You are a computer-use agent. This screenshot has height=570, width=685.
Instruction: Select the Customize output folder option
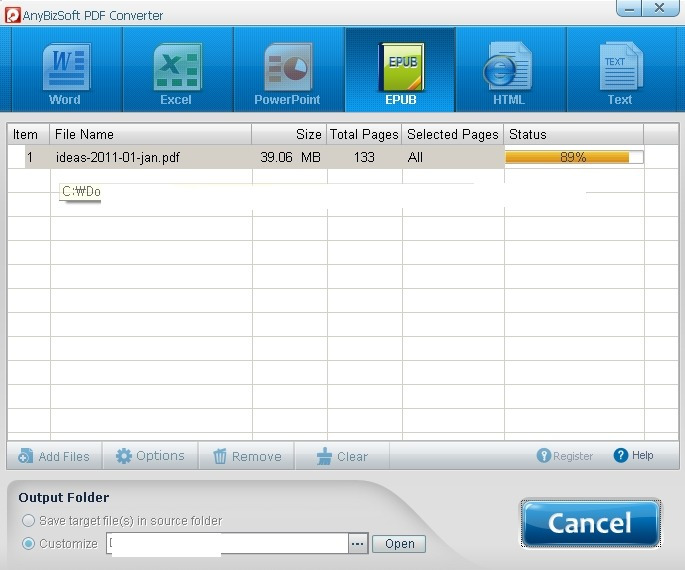[60, 544]
